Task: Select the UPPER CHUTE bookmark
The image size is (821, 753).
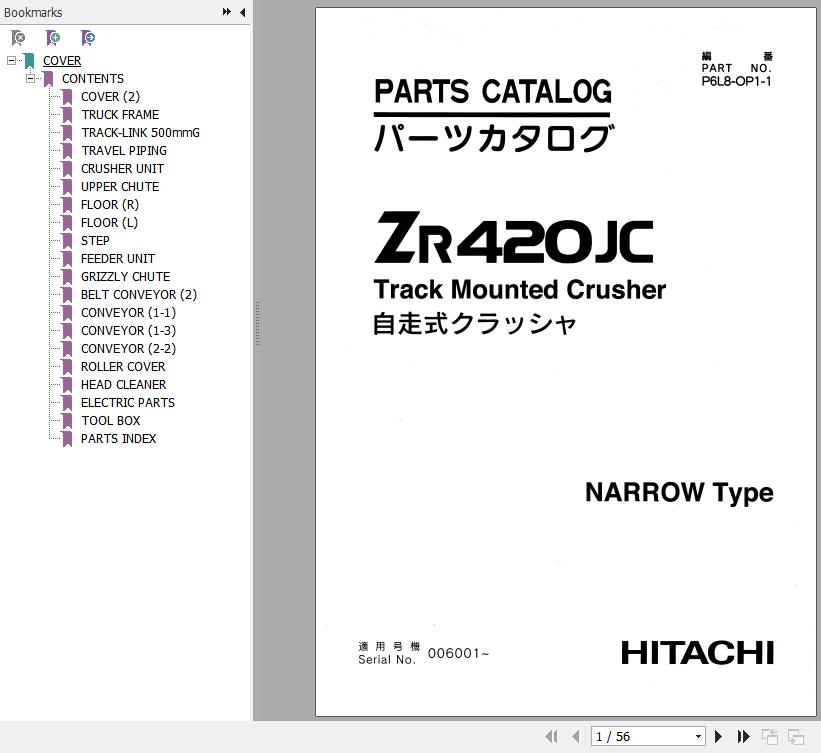Action: [120, 186]
